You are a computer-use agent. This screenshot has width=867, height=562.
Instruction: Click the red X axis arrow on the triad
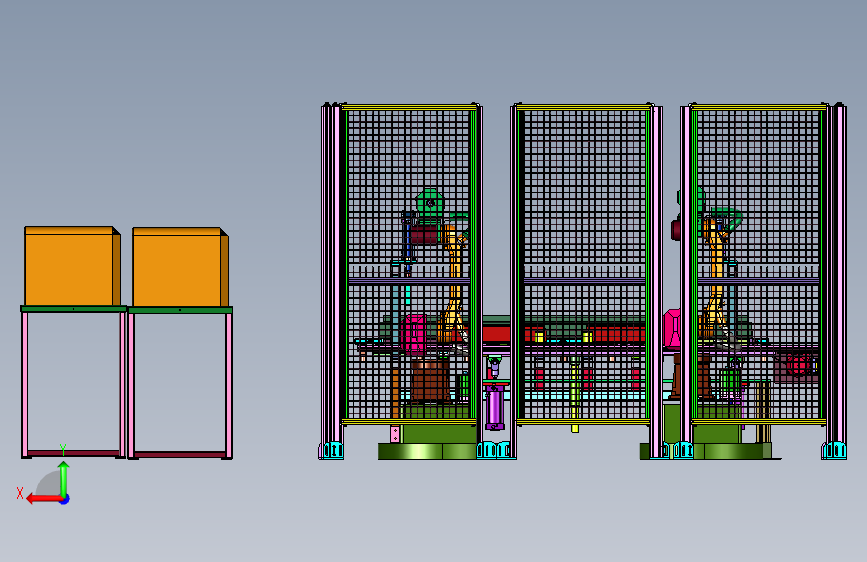tap(44, 499)
